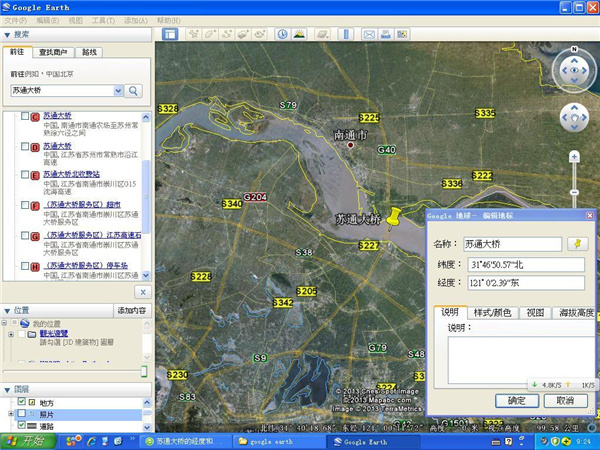Check the box for search result G
Screen dimensions: 600x450
(25, 235)
